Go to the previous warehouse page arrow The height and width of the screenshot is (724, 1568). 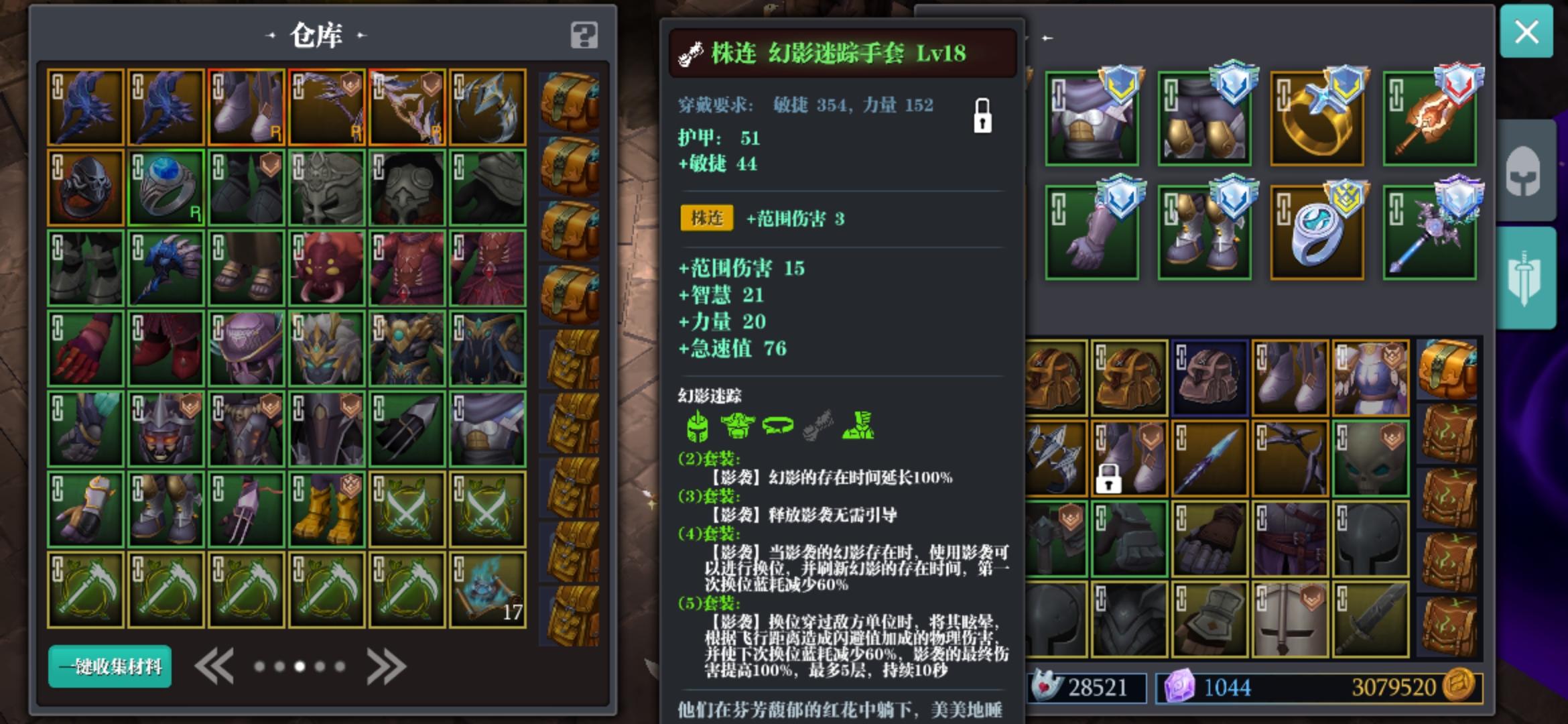click(x=214, y=666)
